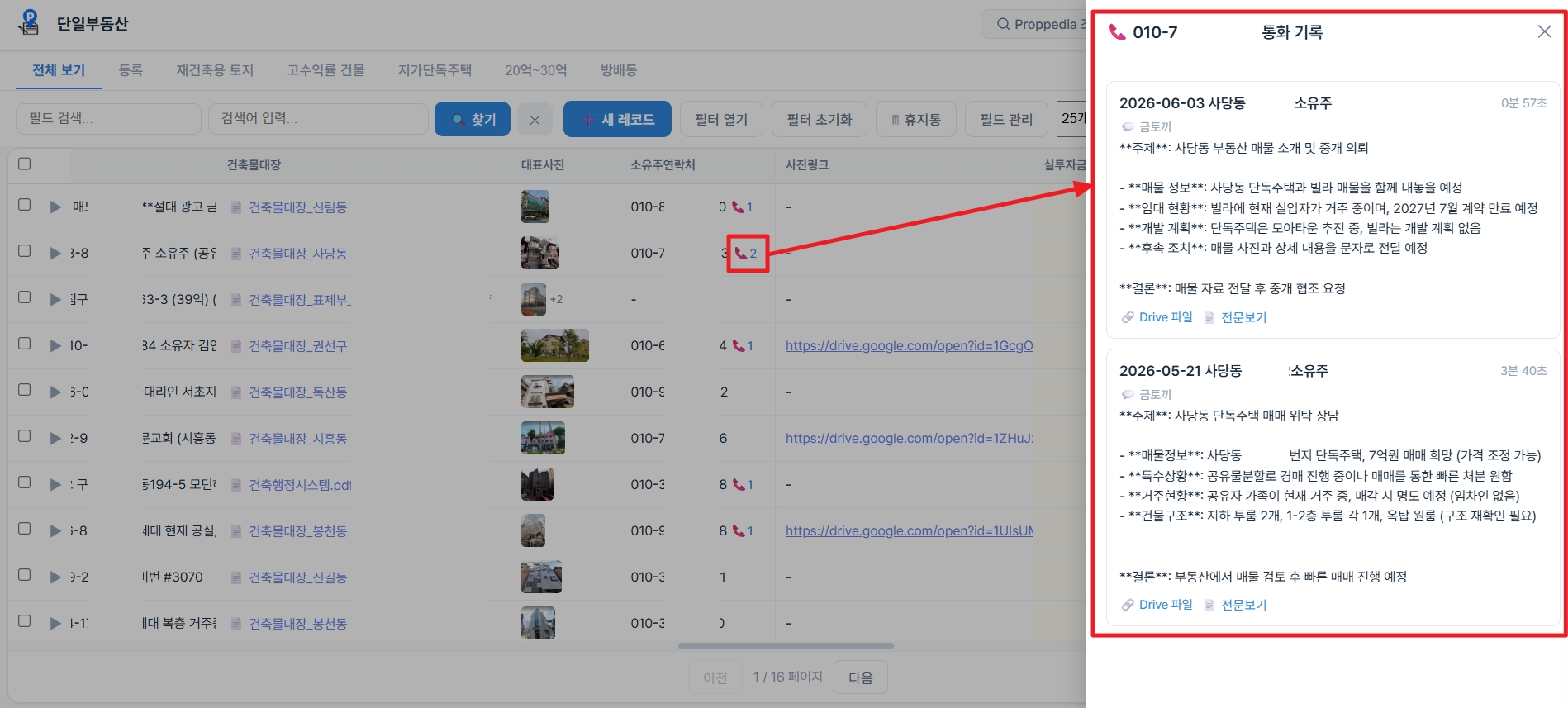Click document icon beside 건축물대장_신길동
The height and width of the screenshot is (708, 1568).
[236, 577]
